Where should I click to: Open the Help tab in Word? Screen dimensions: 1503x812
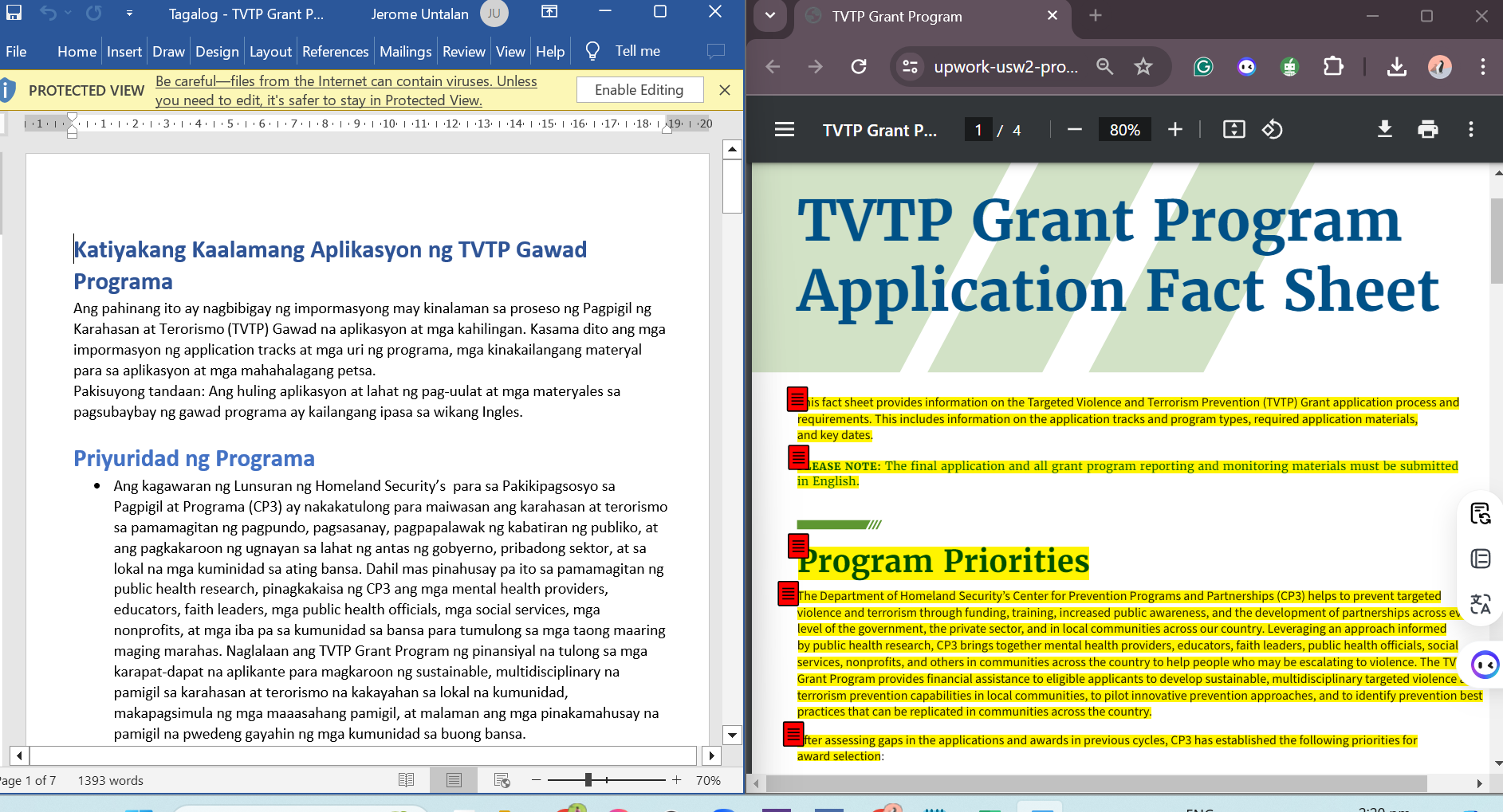550,51
